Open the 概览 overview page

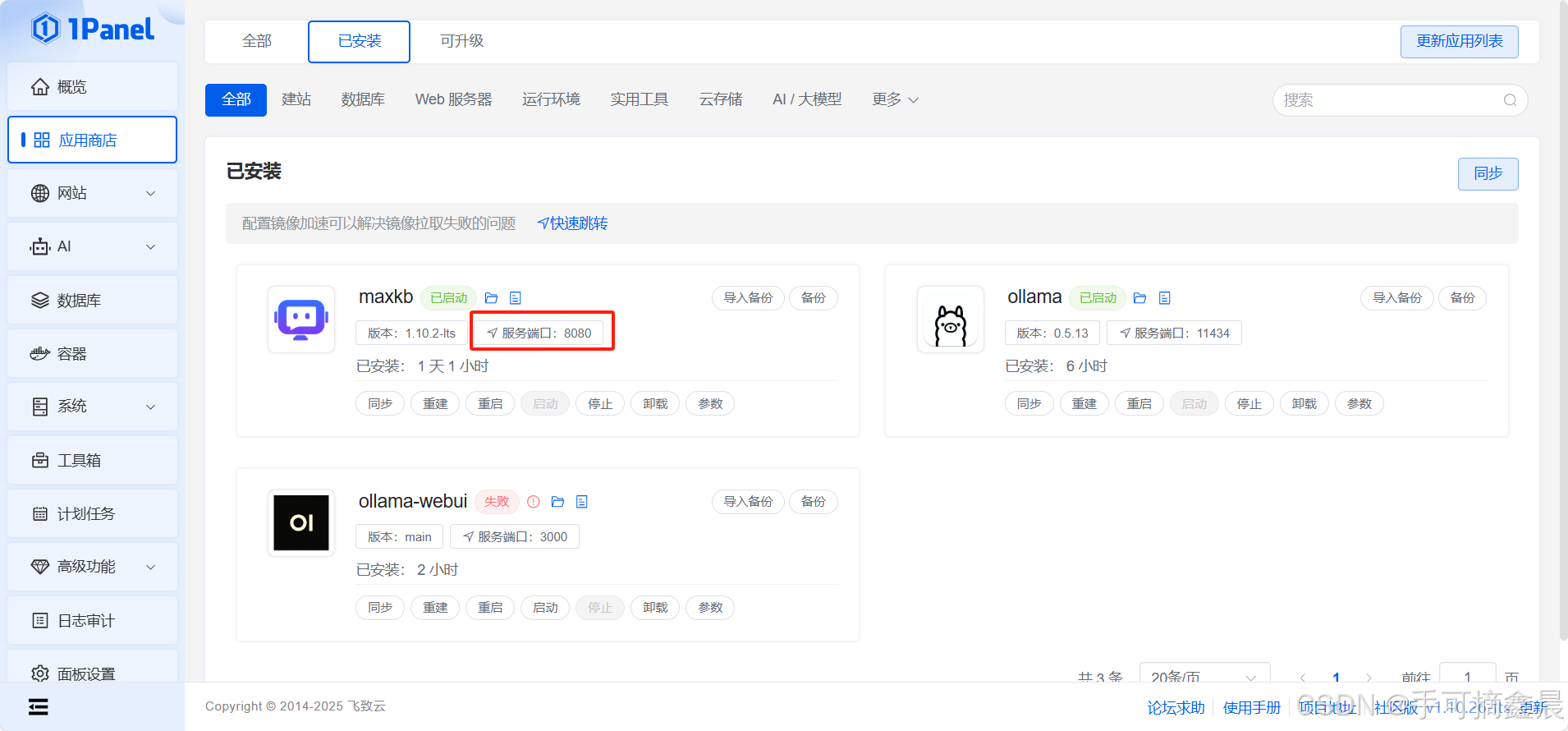tap(93, 87)
